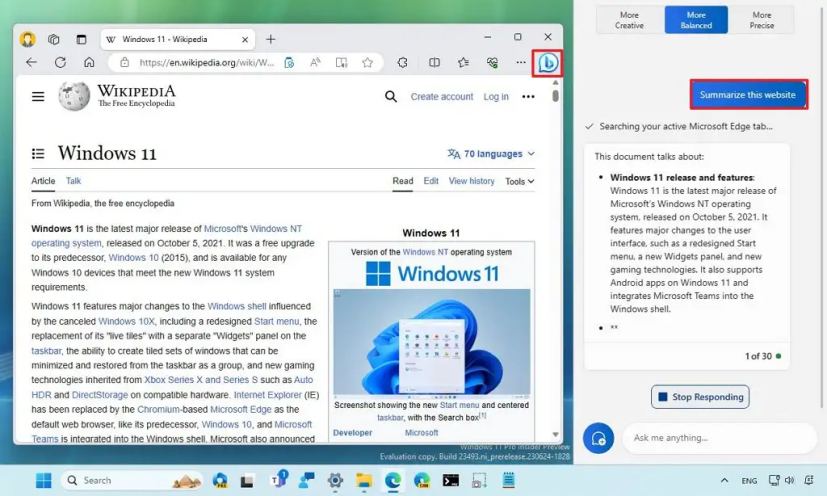Toggle the article table of contents
Viewport: 827px width, 496px height.
tap(38, 154)
